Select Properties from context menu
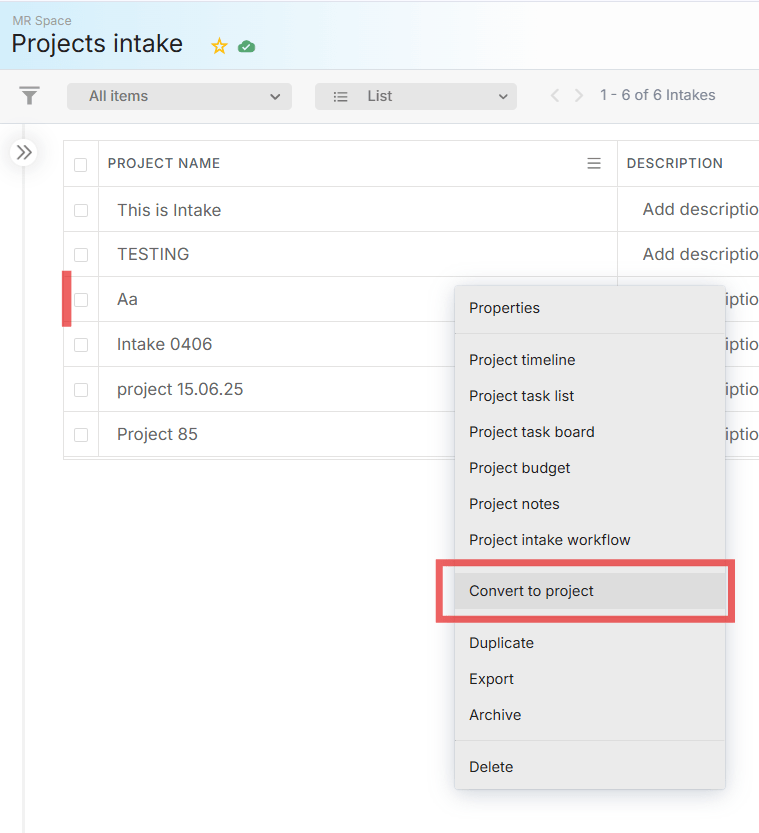Screen dimensions: 759x833 click(x=504, y=308)
